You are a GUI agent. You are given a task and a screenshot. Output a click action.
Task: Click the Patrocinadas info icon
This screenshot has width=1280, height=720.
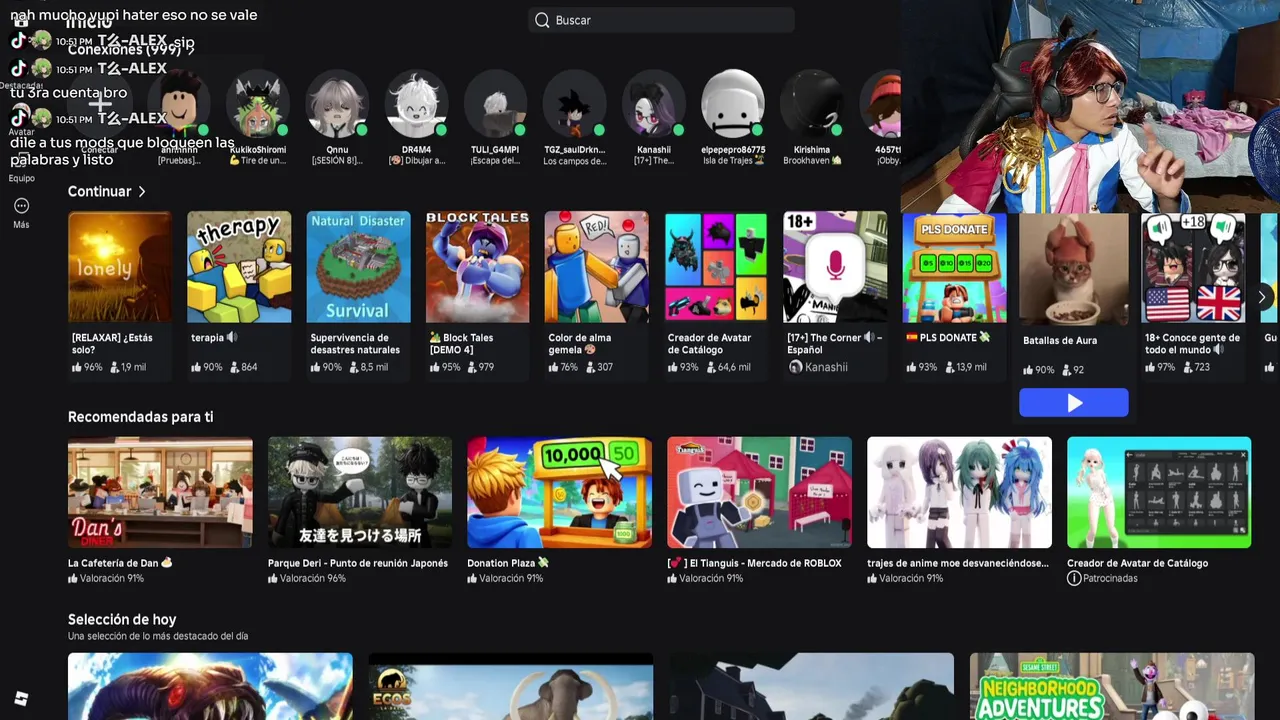[x=1074, y=579]
